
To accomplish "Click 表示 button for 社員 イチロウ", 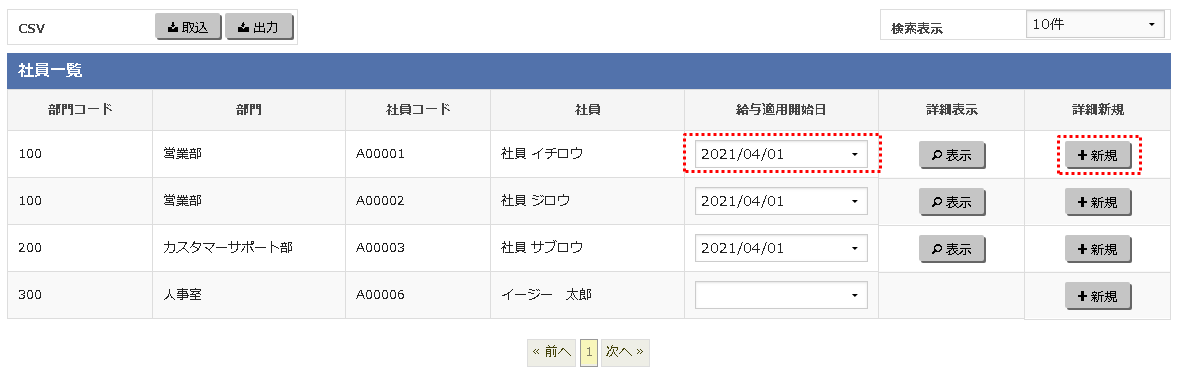I will pos(952,155).
